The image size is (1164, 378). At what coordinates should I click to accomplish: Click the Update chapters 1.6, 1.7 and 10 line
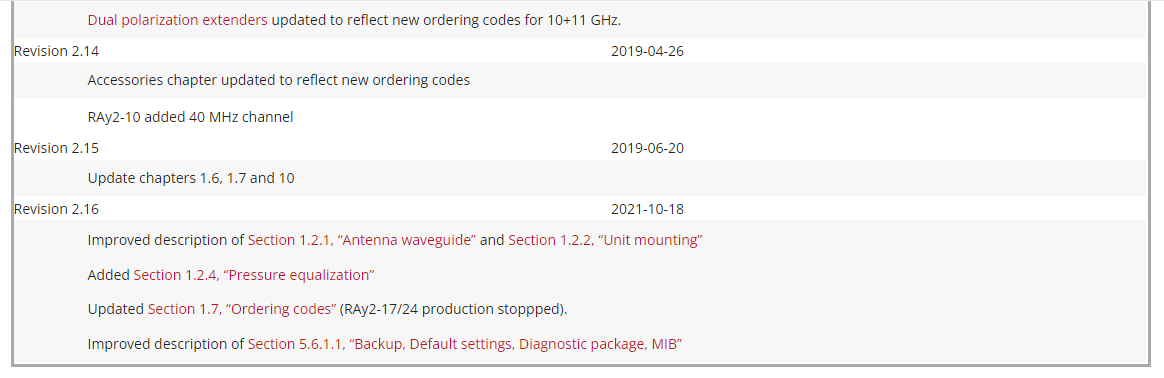pyautogui.click(x=191, y=178)
